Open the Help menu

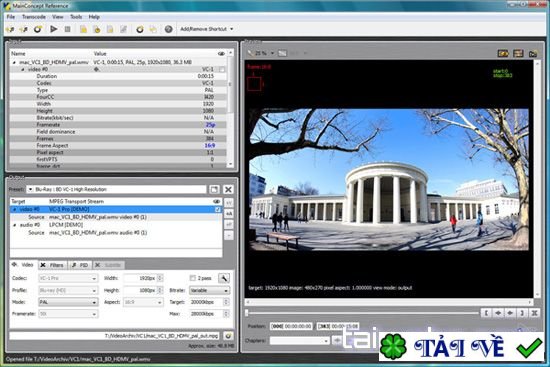pos(94,17)
